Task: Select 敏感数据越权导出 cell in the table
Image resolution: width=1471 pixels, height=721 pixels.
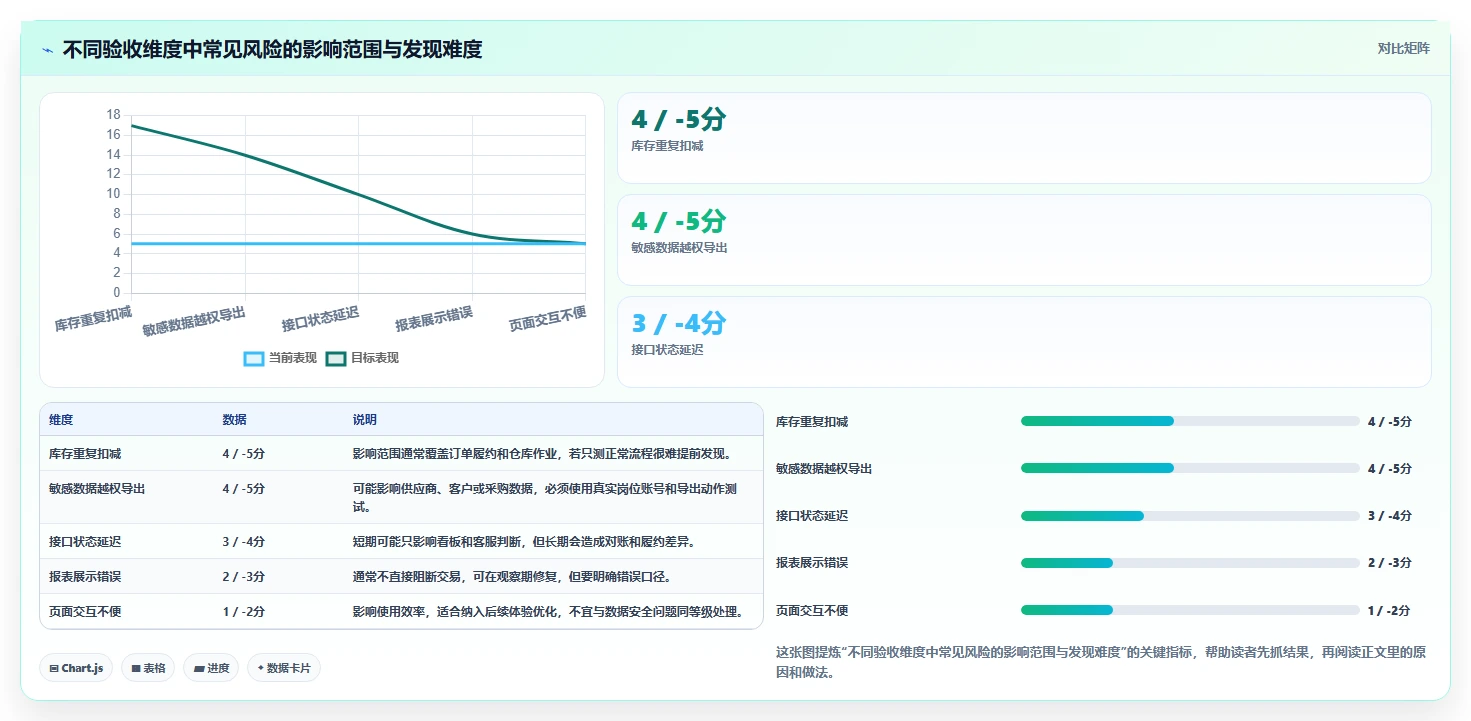Action: (x=97, y=489)
